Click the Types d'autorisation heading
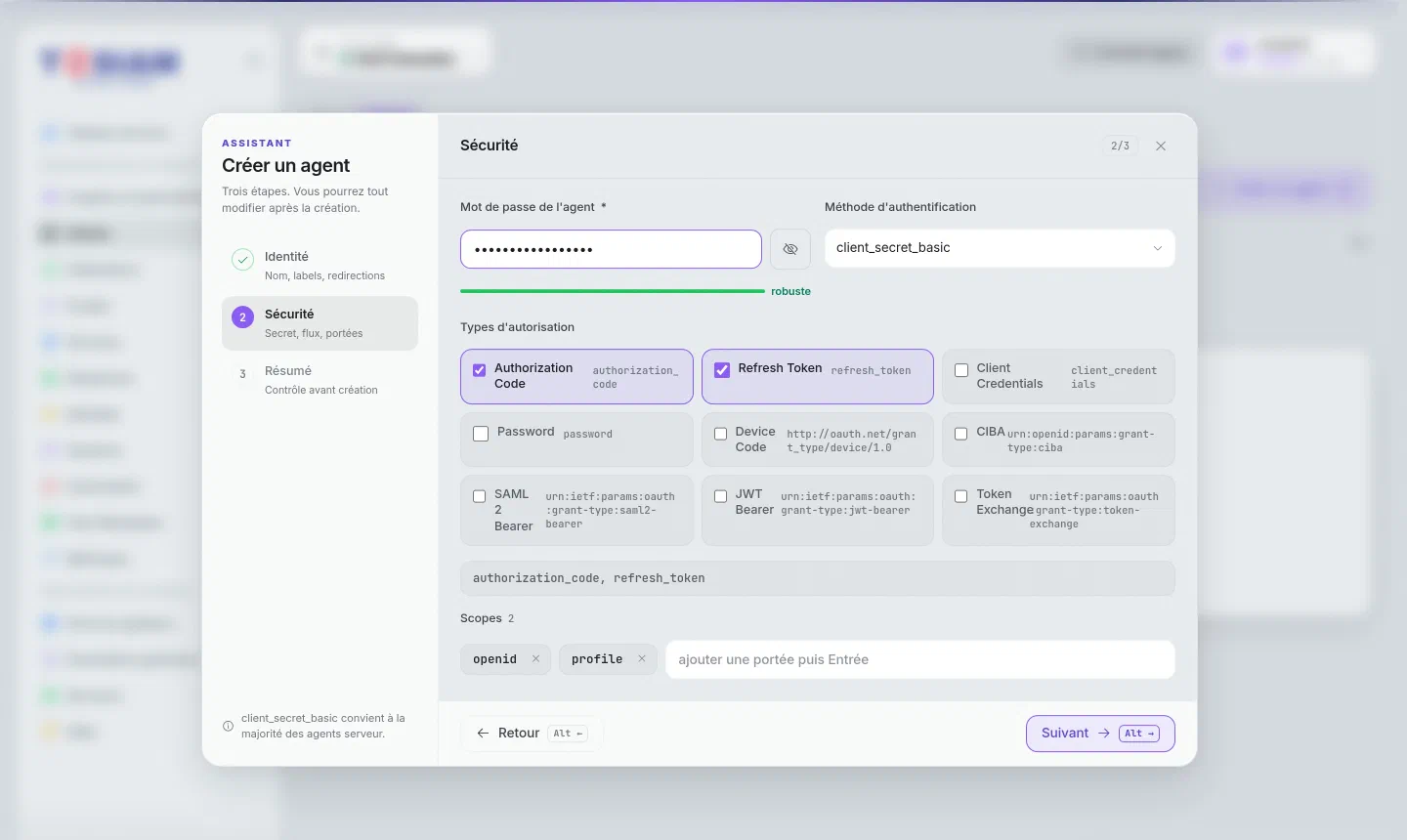This screenshot has width=1407, height=840. tap(517, 327)
